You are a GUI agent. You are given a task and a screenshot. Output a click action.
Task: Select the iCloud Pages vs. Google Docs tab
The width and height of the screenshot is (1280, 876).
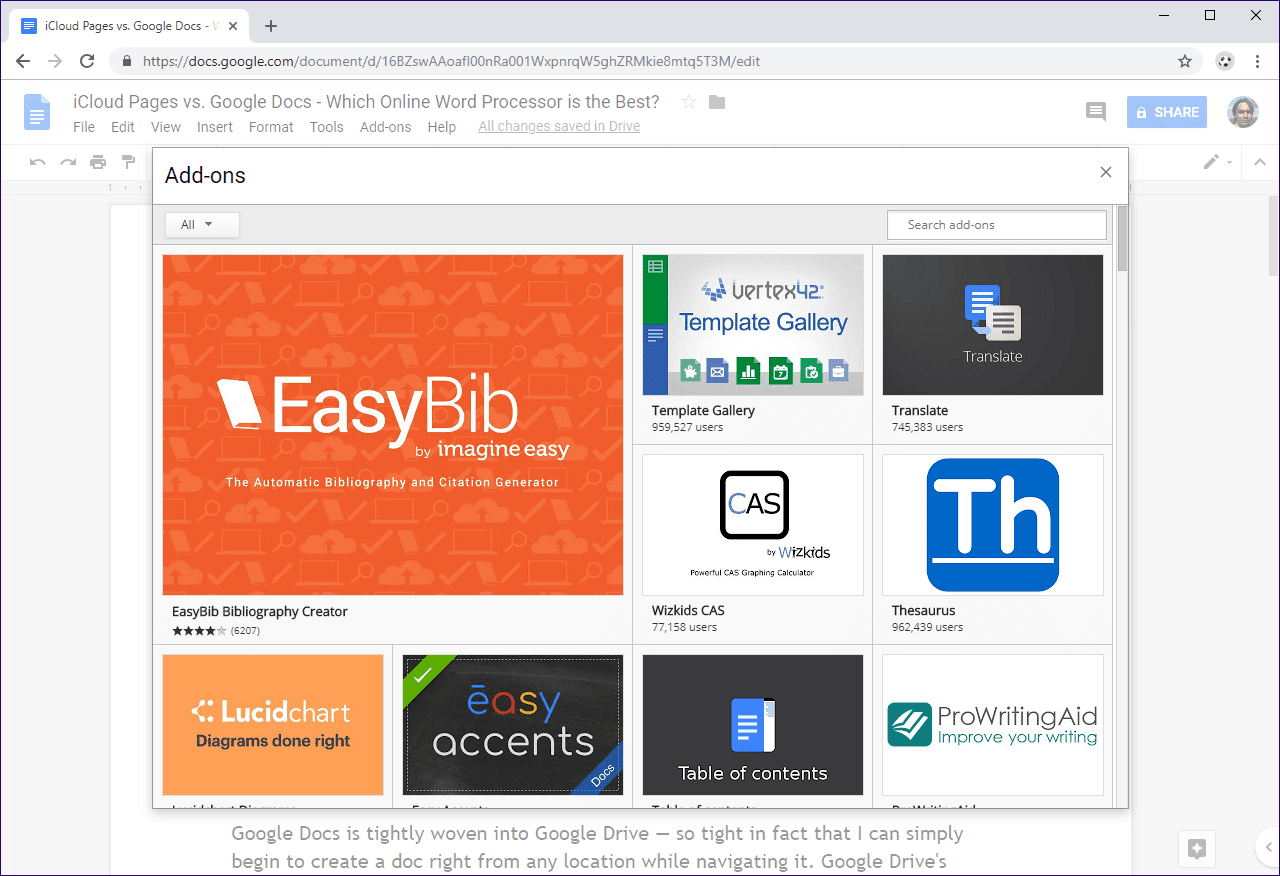click(x=130, y=26)
